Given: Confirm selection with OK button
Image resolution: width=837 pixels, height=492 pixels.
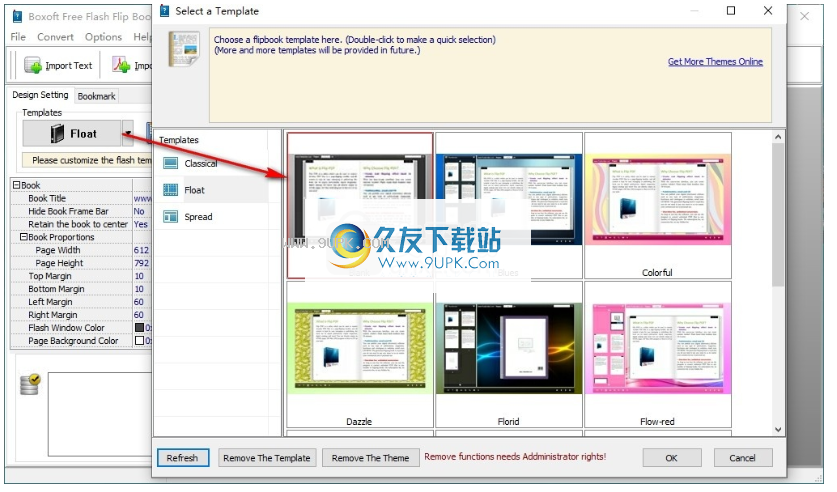Looking at the screenshot, I should click(672, 458).
